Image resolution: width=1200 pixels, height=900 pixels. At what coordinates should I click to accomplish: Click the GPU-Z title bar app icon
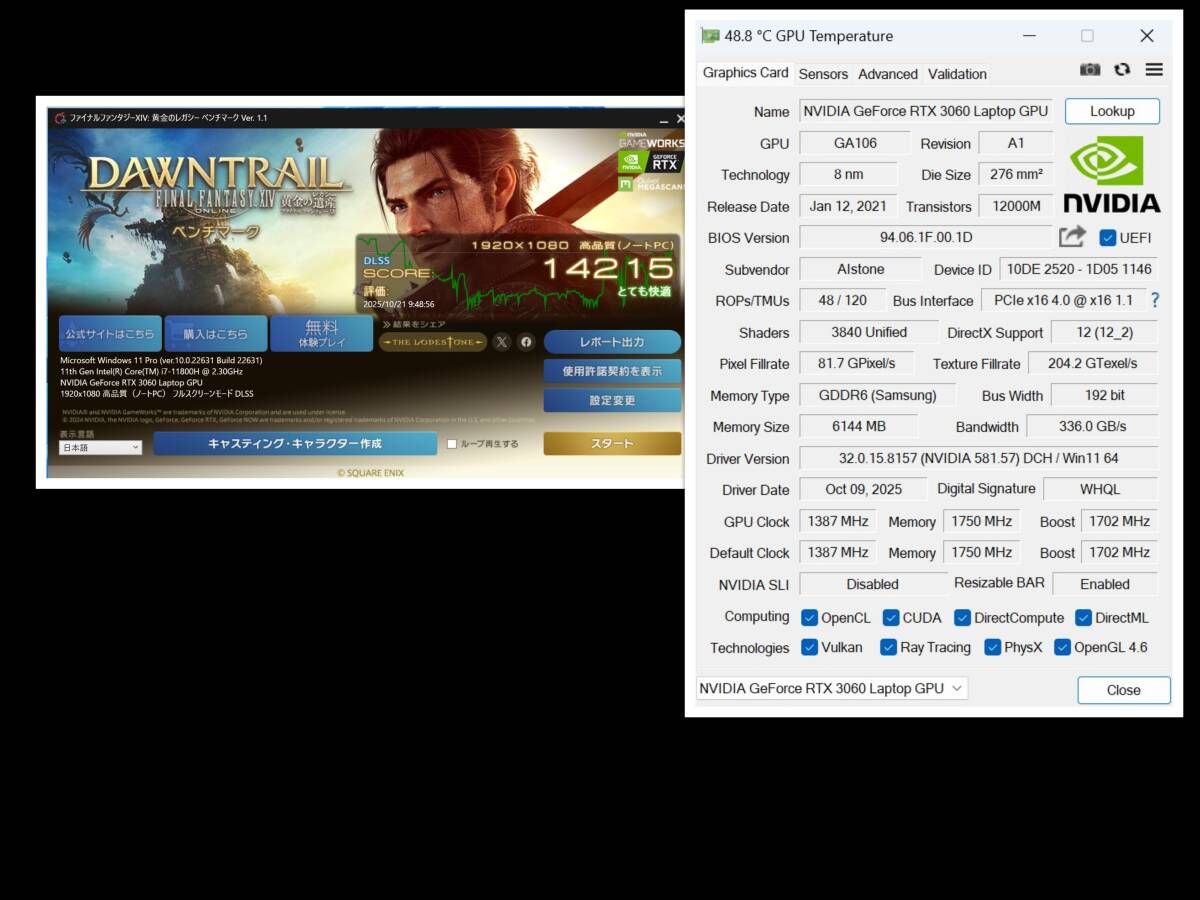tap(710, 36)
